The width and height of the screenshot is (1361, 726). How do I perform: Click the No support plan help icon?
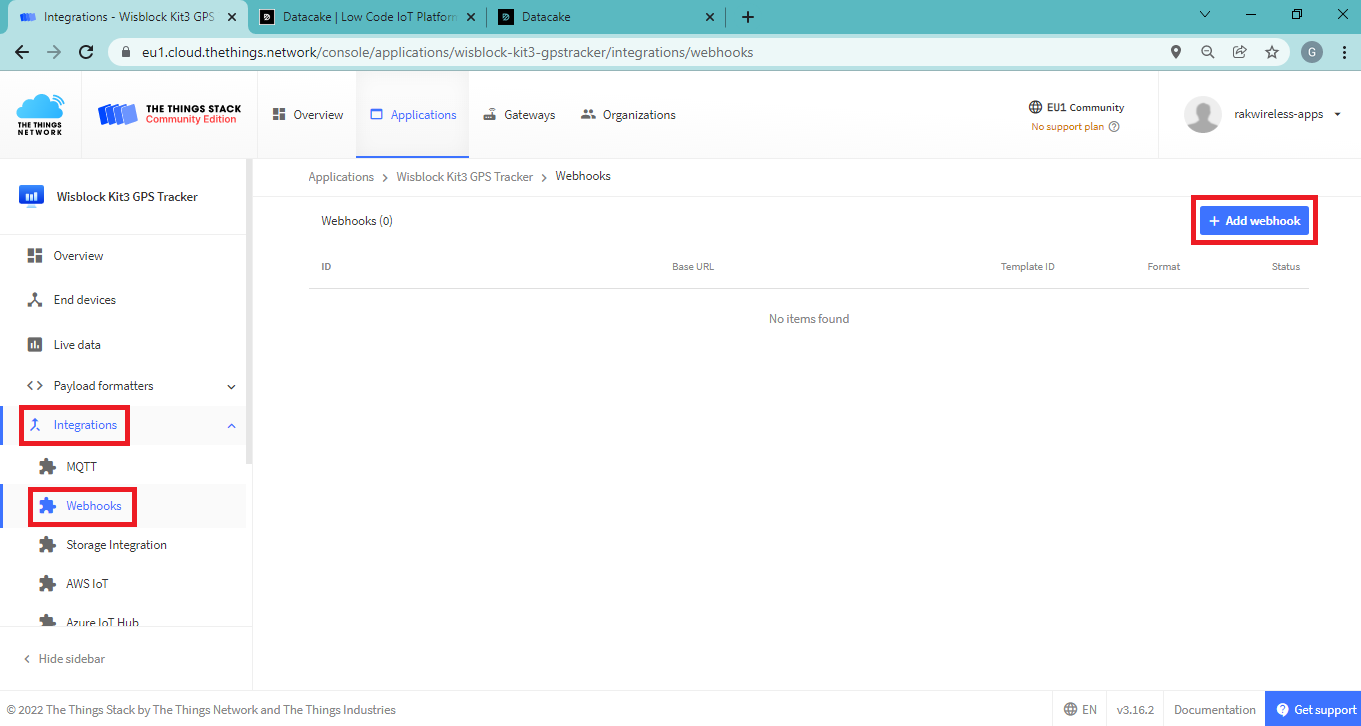pyautogui.click(x=1114, y=127)
